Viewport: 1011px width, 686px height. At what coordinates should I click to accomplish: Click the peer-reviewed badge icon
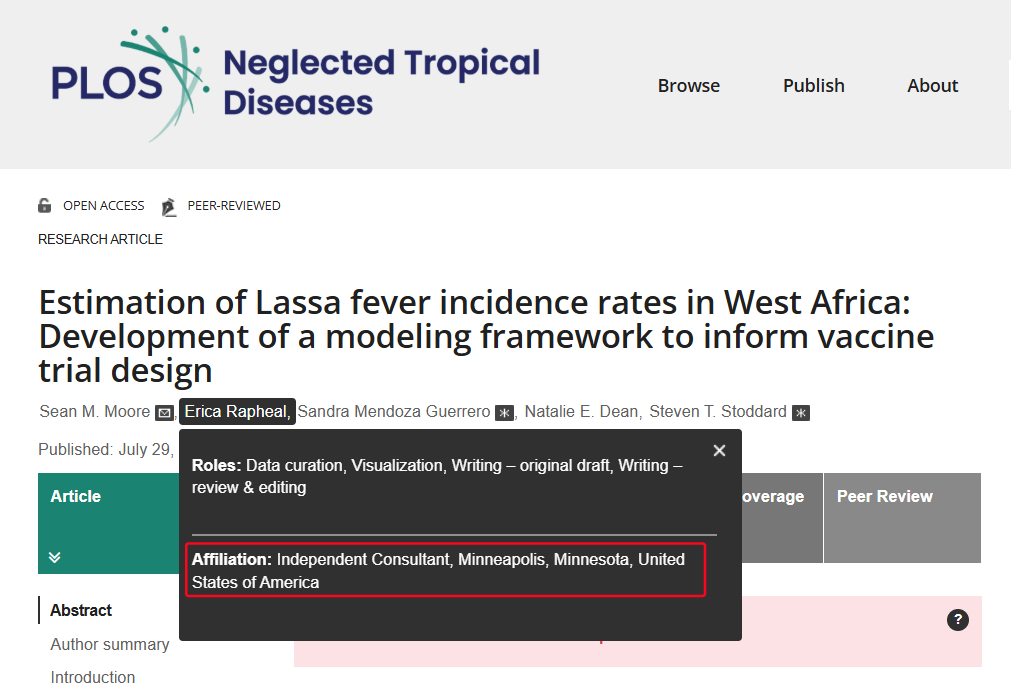168,206
